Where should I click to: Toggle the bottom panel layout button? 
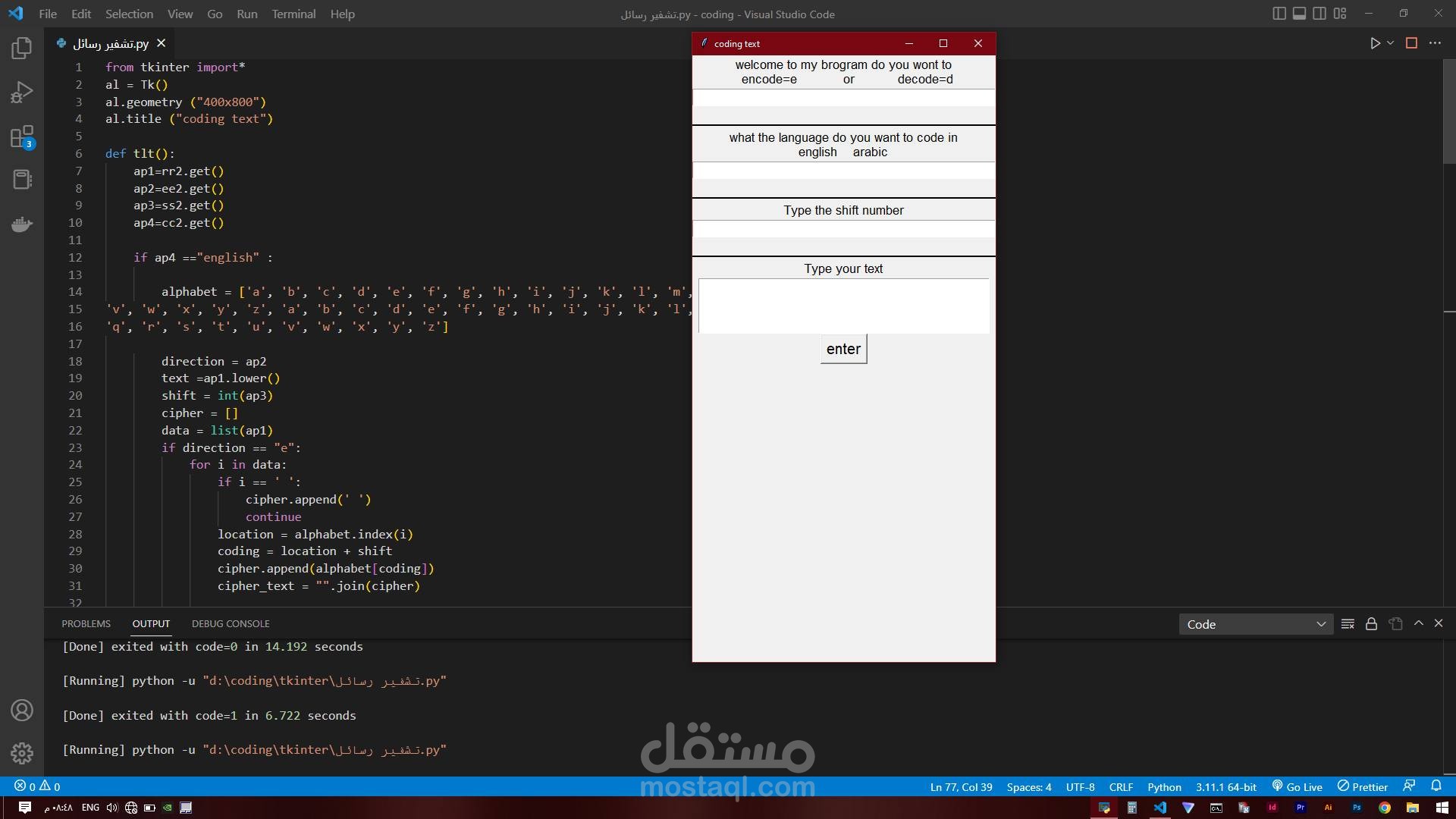pos(1299,14)
